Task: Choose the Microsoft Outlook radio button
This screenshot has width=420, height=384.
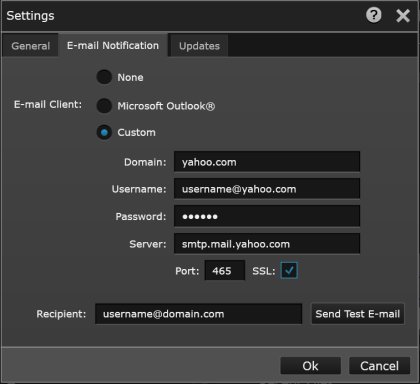Action: click(104, 106)
